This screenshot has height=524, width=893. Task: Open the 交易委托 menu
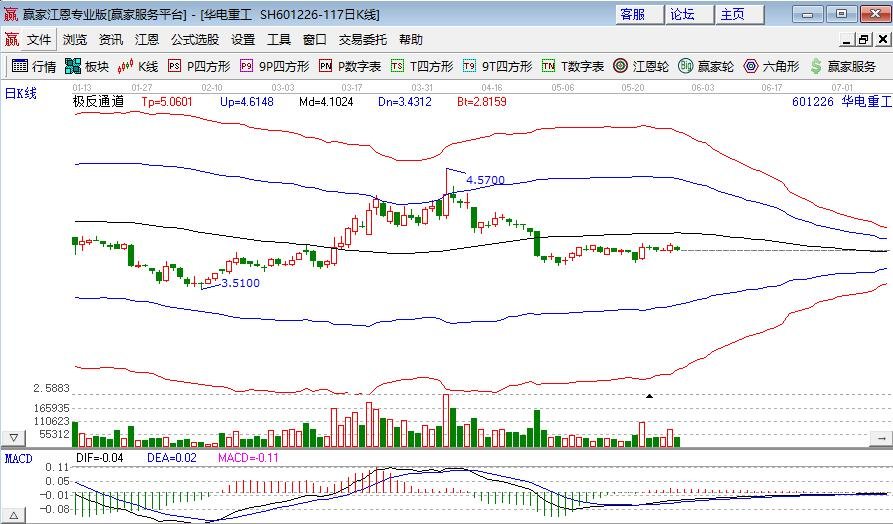(363, 39)
